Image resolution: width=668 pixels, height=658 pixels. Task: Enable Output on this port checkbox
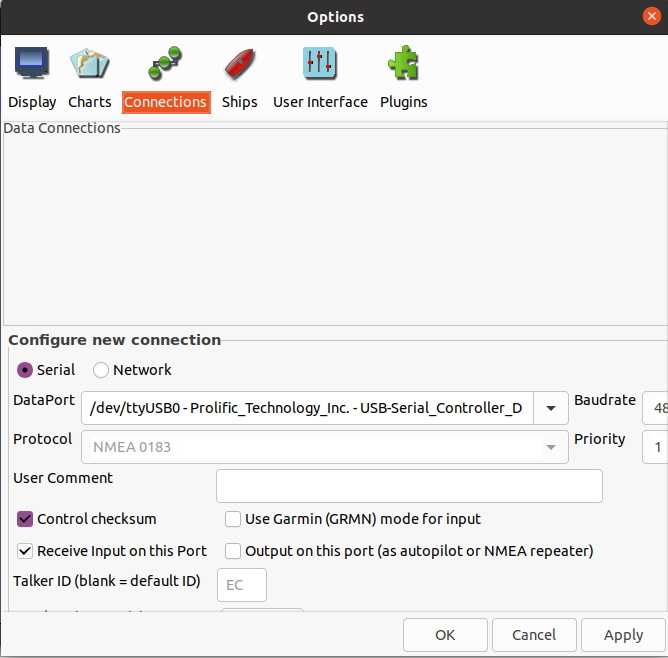[x=233, y=551]
